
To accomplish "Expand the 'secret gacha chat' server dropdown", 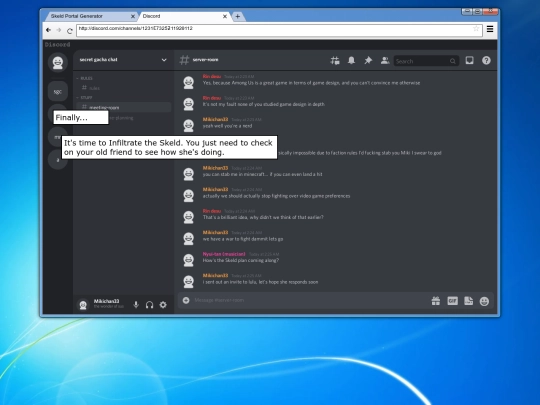I will (x=164, y=60).
